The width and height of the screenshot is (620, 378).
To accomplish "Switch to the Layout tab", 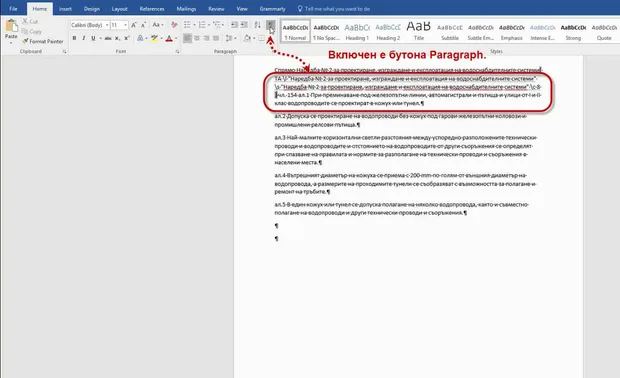I will [x=119, y=9].
